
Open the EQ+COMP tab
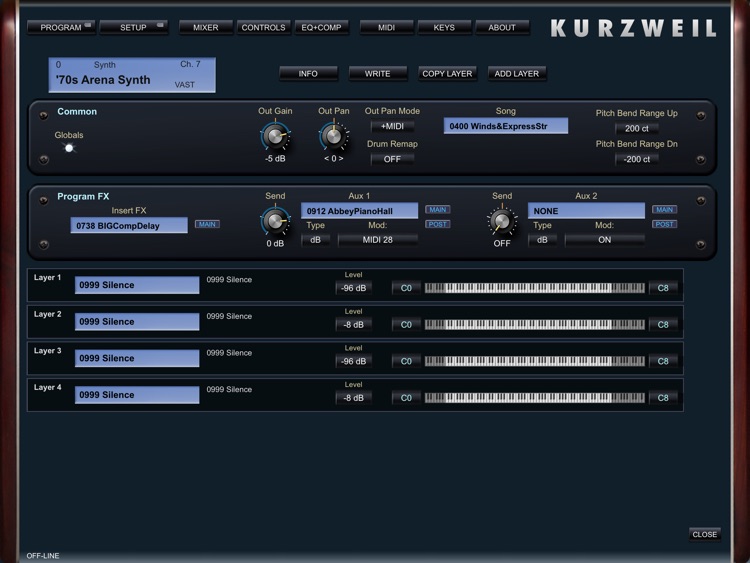point(321,27)
